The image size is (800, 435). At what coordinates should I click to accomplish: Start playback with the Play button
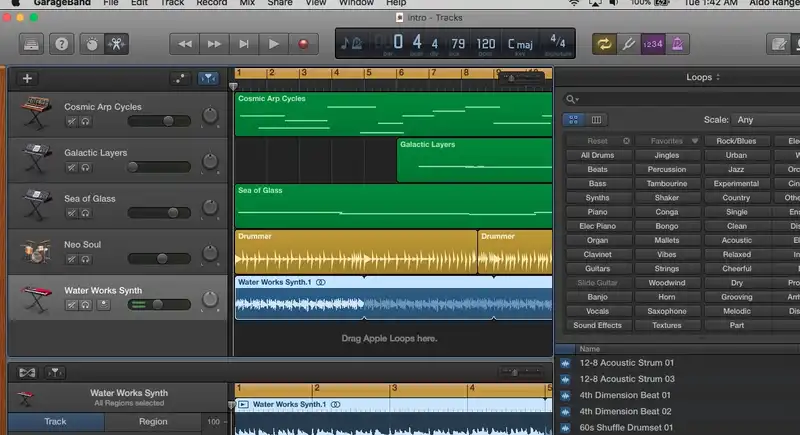273,44
